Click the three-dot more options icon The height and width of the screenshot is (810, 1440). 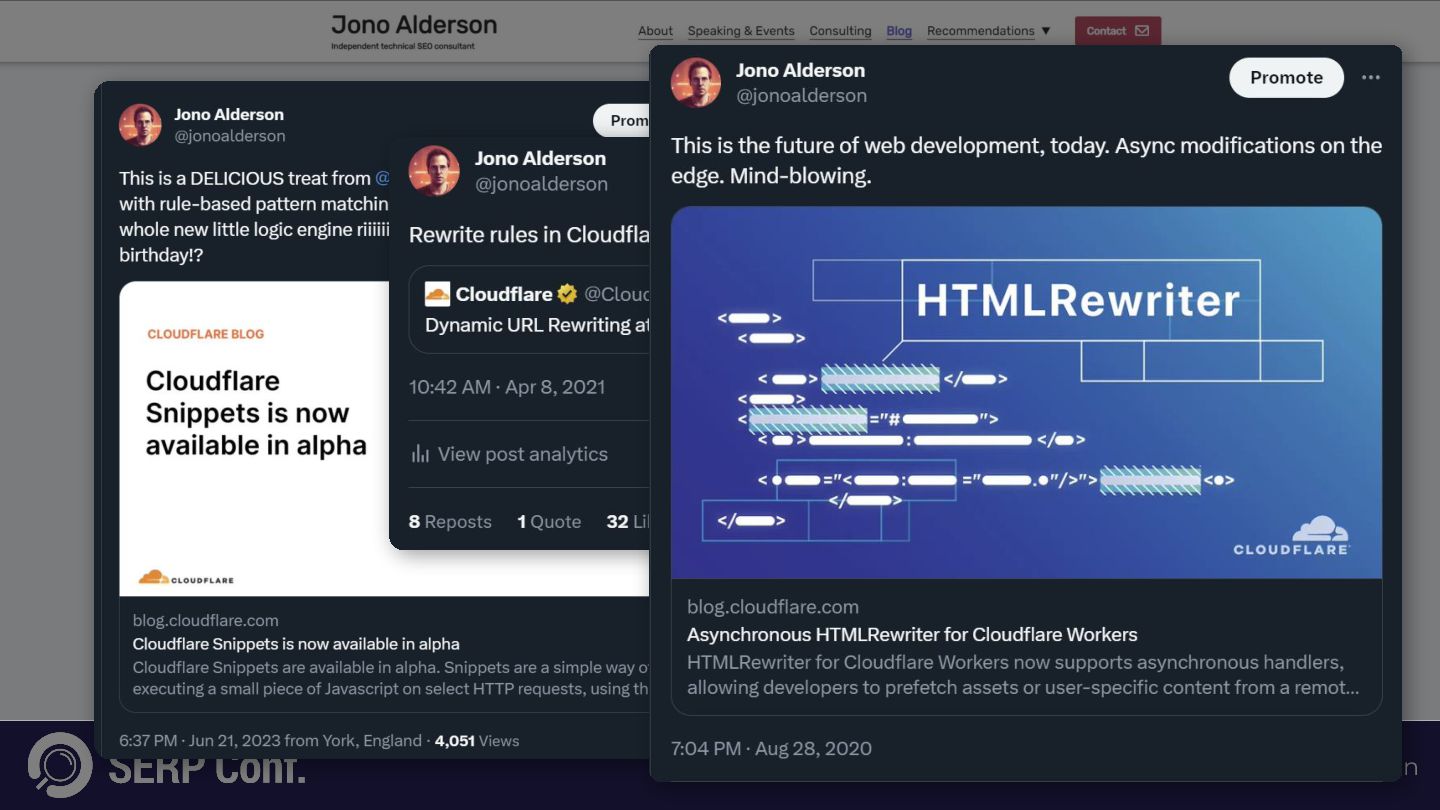pos(1370,78)
